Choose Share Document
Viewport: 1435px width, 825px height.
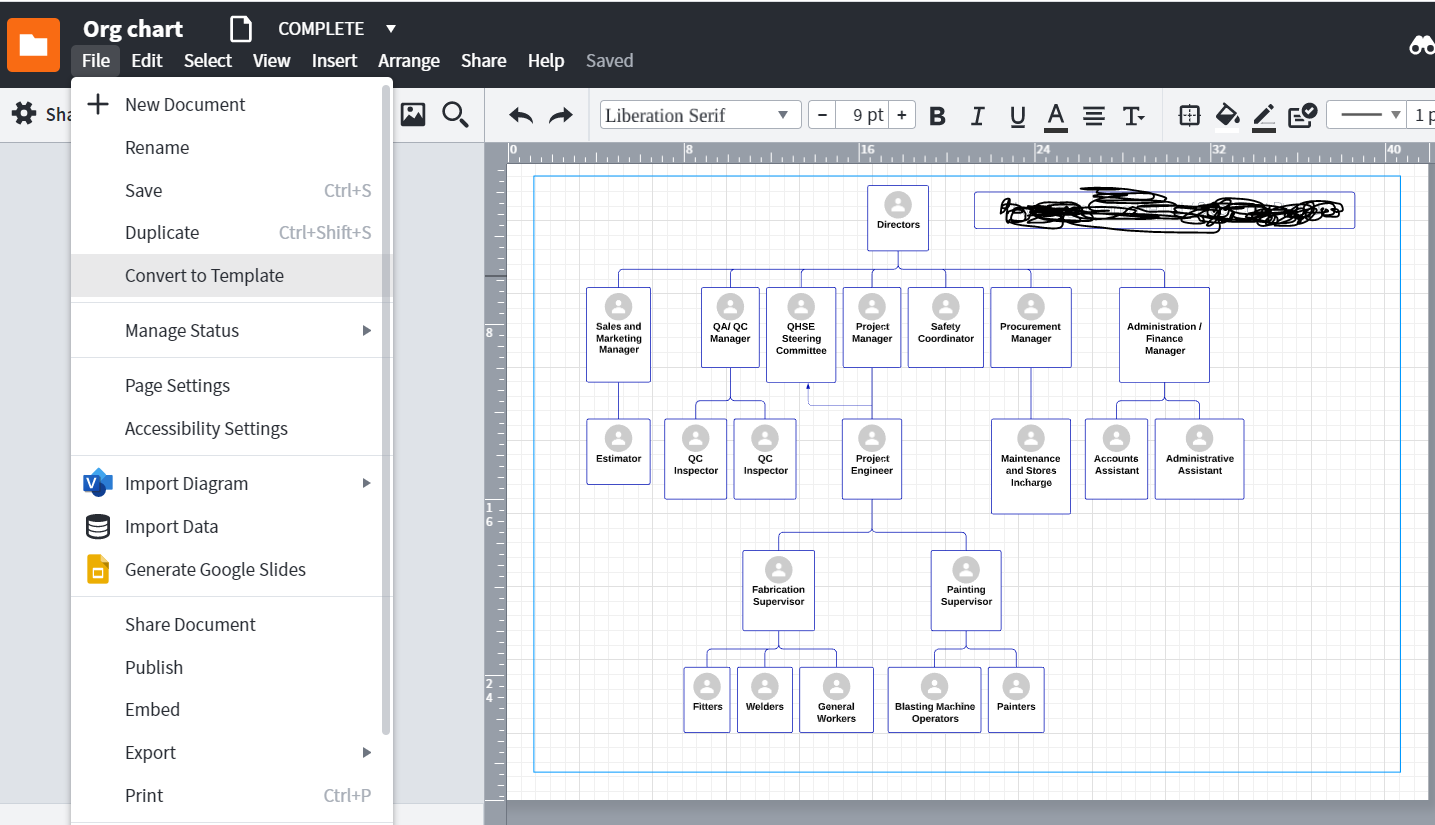[x=227, y=625]
